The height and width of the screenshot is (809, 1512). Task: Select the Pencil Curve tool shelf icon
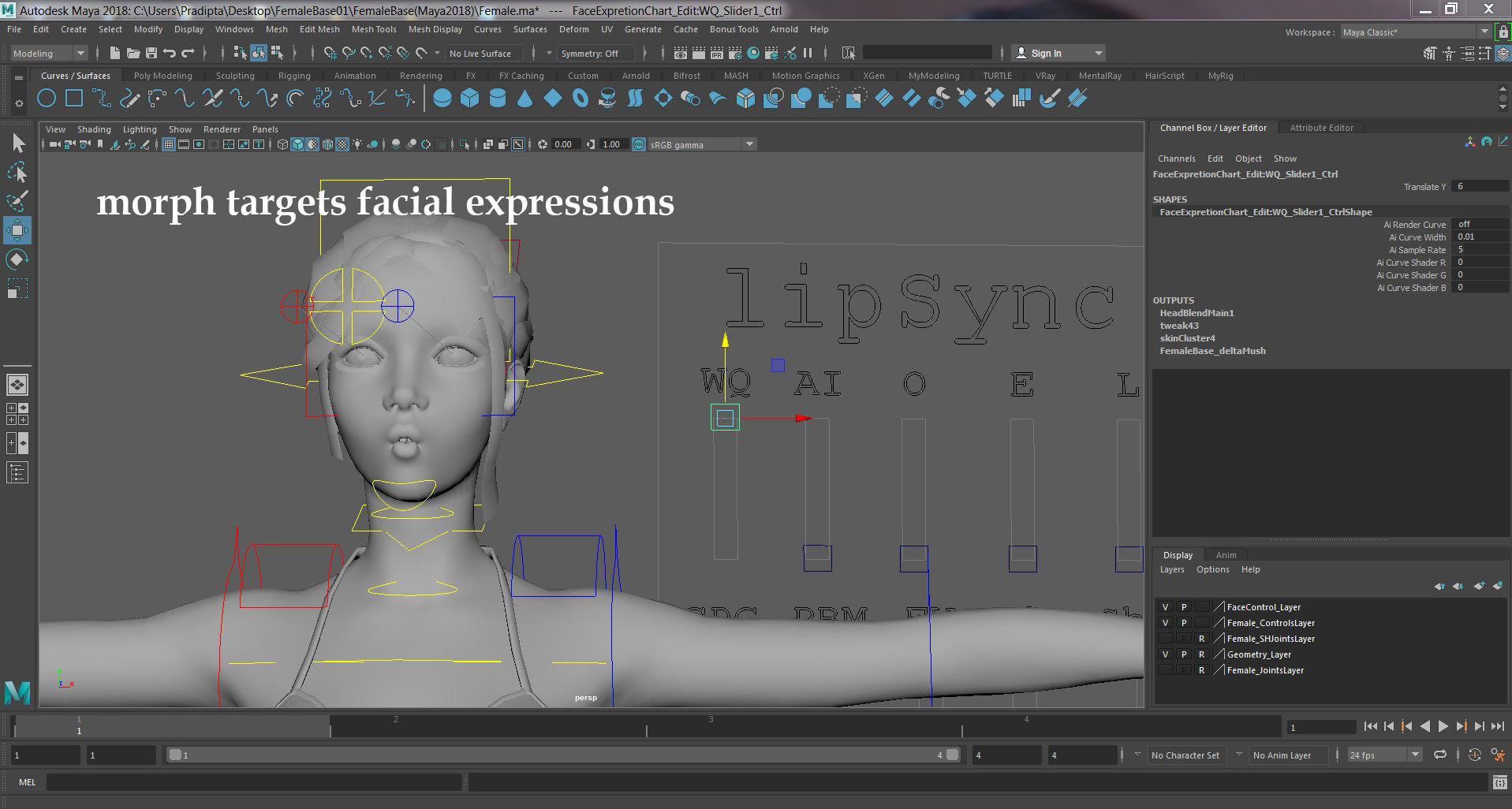pos(129,99)
